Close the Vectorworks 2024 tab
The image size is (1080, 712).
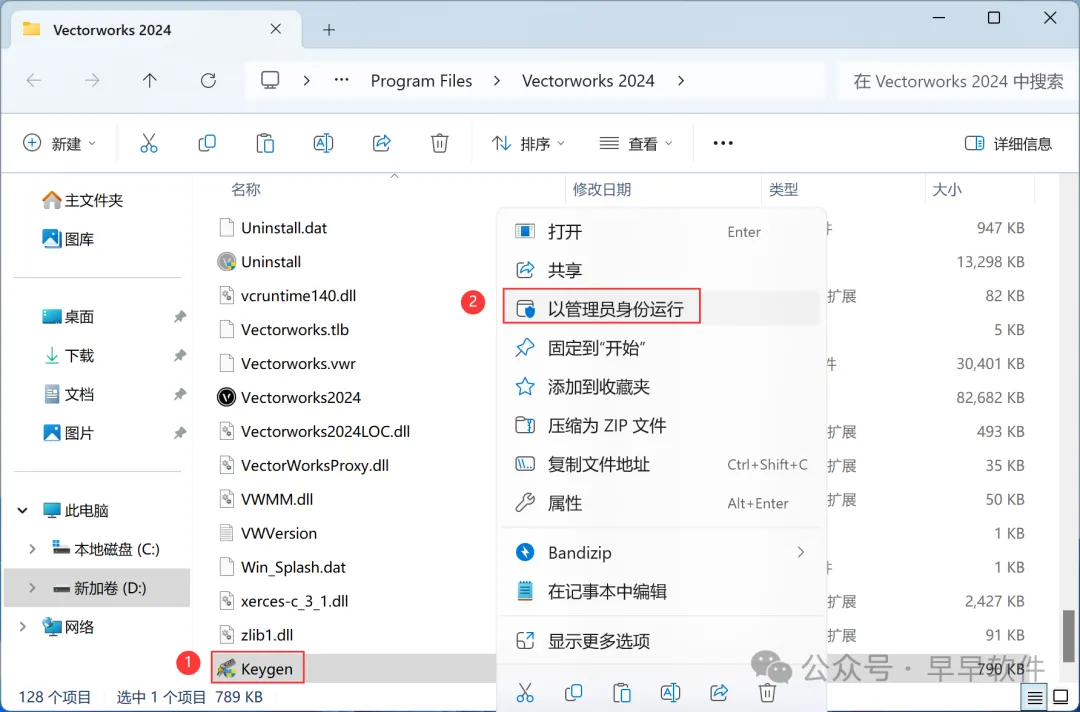[x=276, y=29]
